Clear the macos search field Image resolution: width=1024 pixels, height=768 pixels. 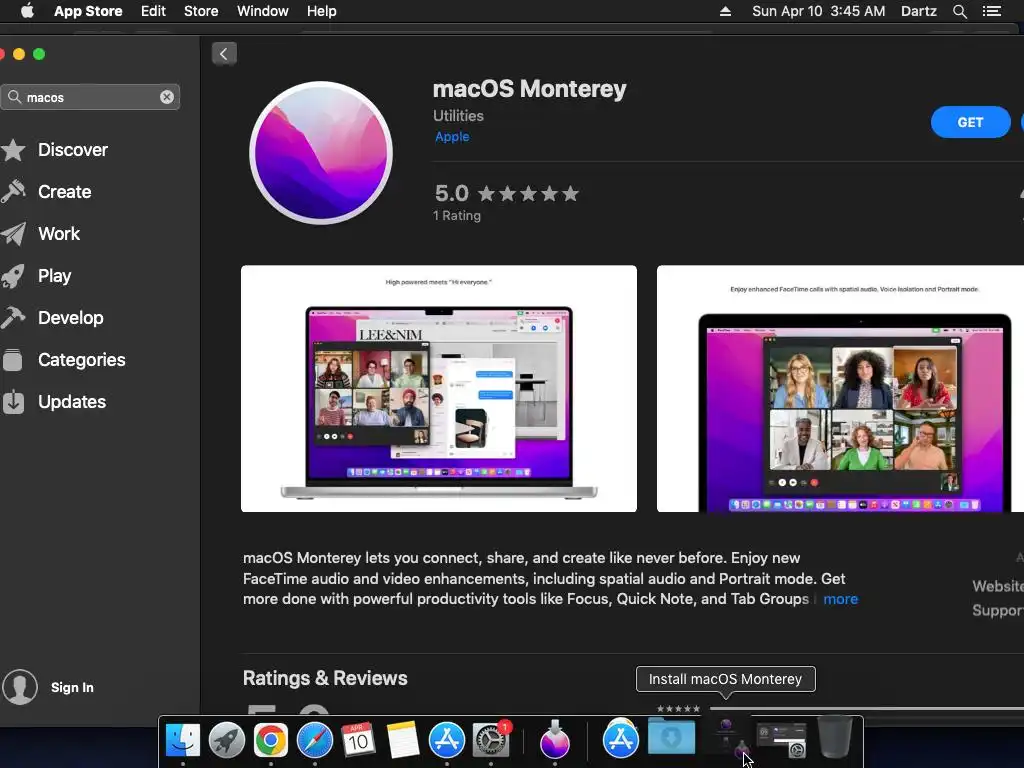(167, 97)
